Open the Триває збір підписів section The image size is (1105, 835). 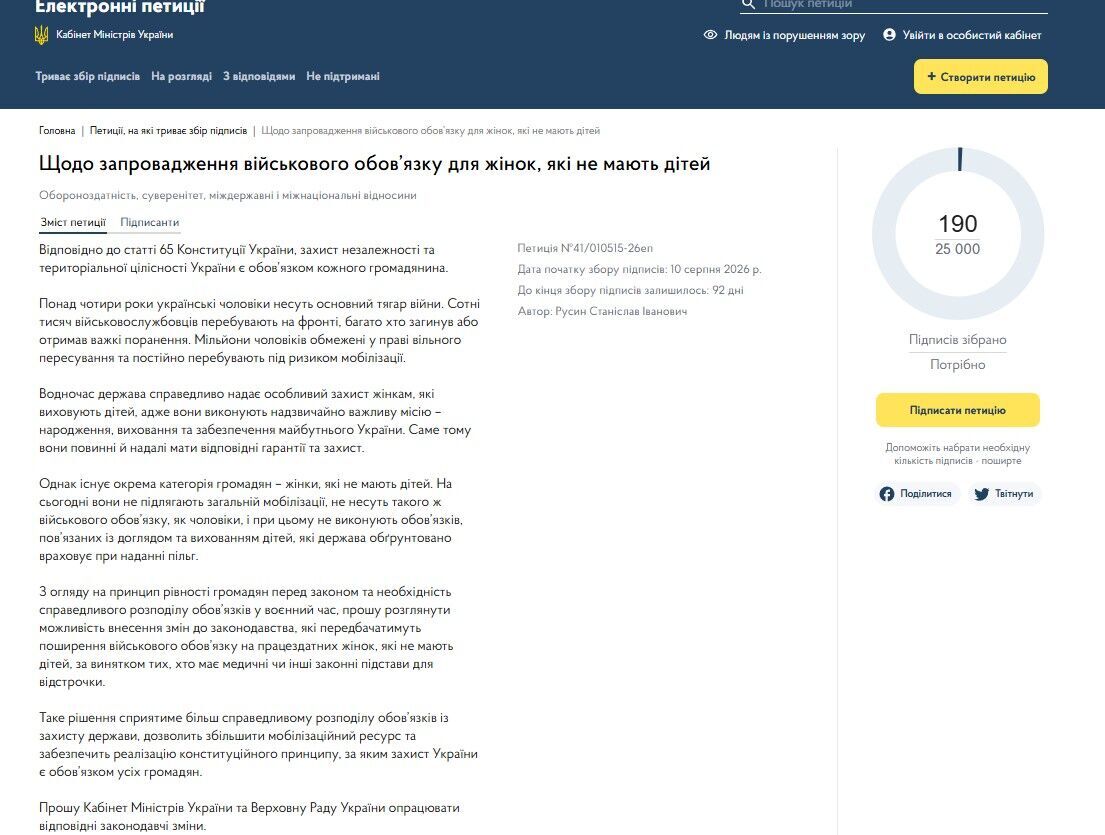point(87,76)
